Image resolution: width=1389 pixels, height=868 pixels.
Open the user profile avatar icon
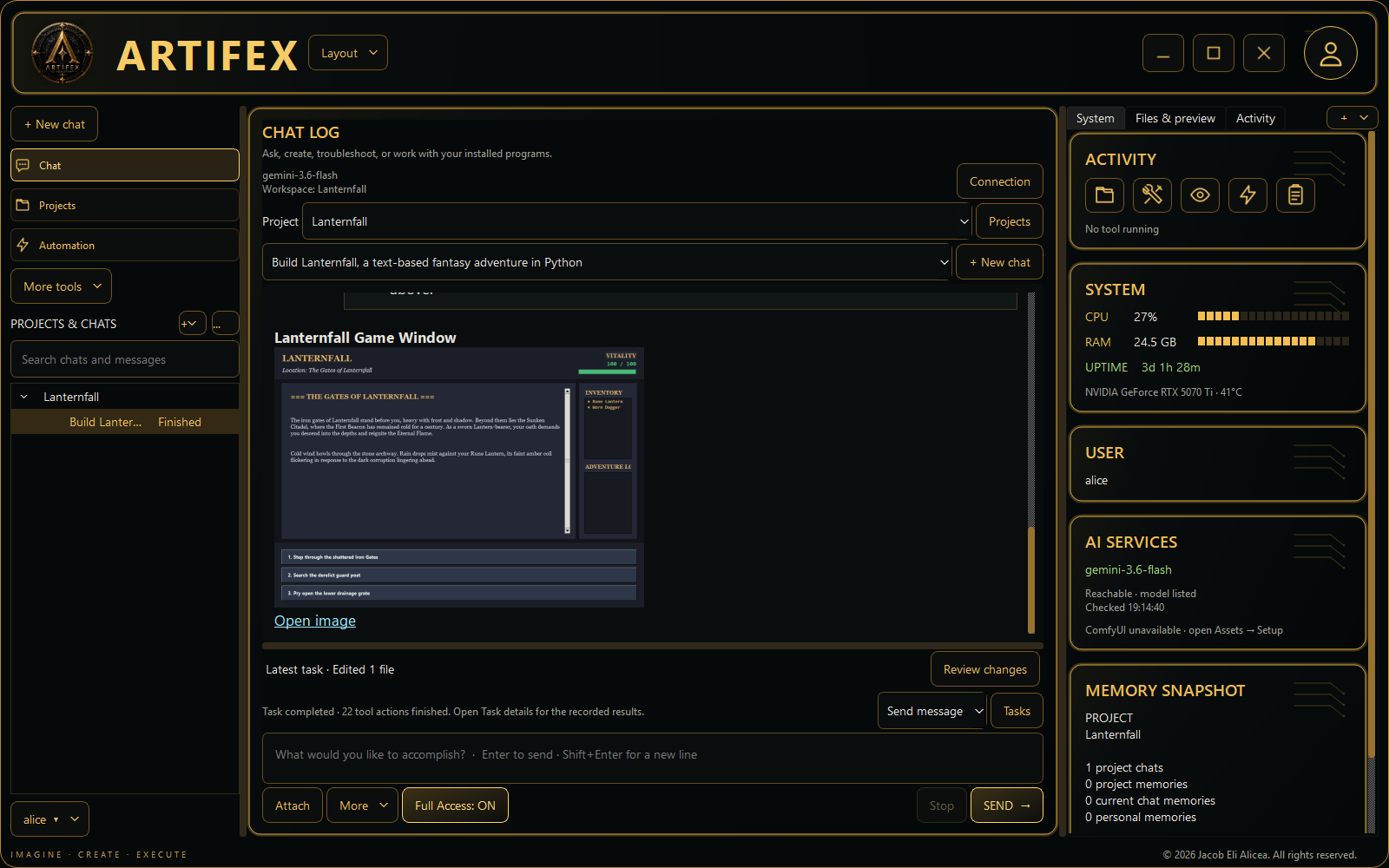pyautogui.click(x=1330, y=53)
